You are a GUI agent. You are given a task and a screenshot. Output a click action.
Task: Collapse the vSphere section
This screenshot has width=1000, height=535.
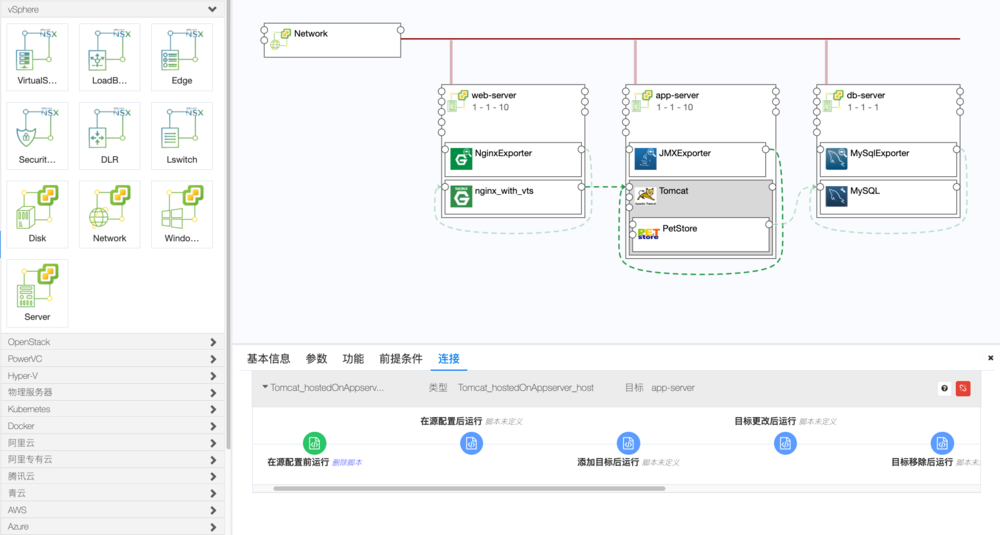(212, 10)
